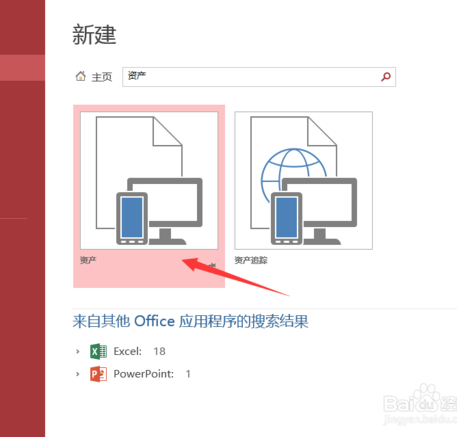The height and width of the screenshot is (440, 457).
Task: Click the magnifier search icon
Action: [386, 77]
